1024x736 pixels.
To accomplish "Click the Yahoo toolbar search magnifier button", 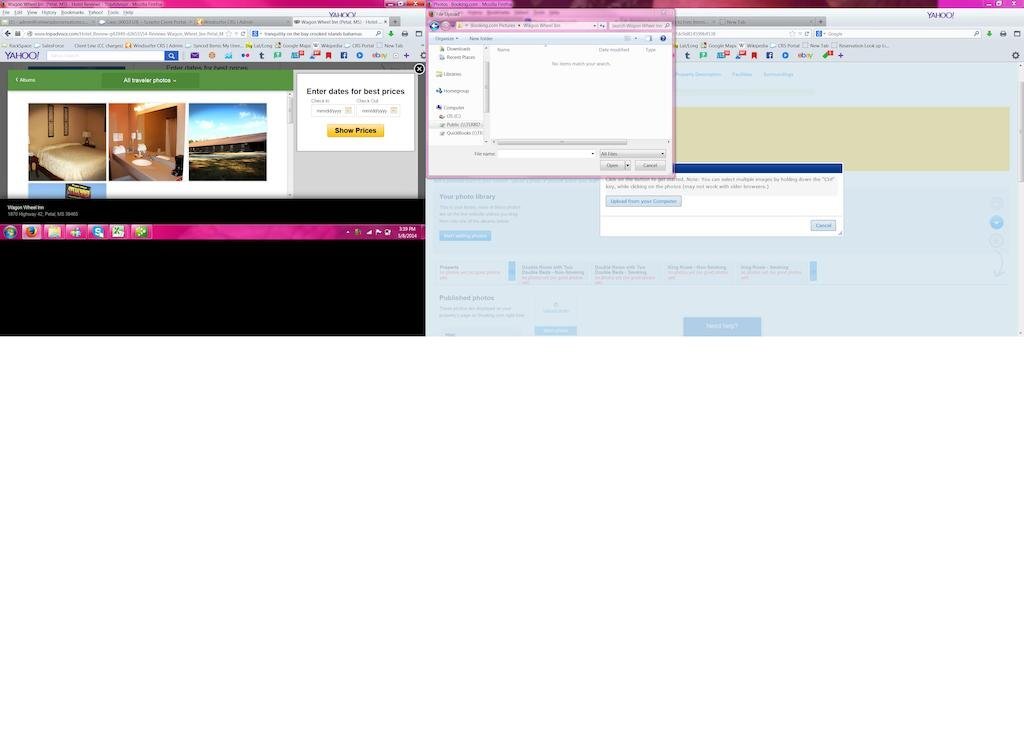I will 171,56.
